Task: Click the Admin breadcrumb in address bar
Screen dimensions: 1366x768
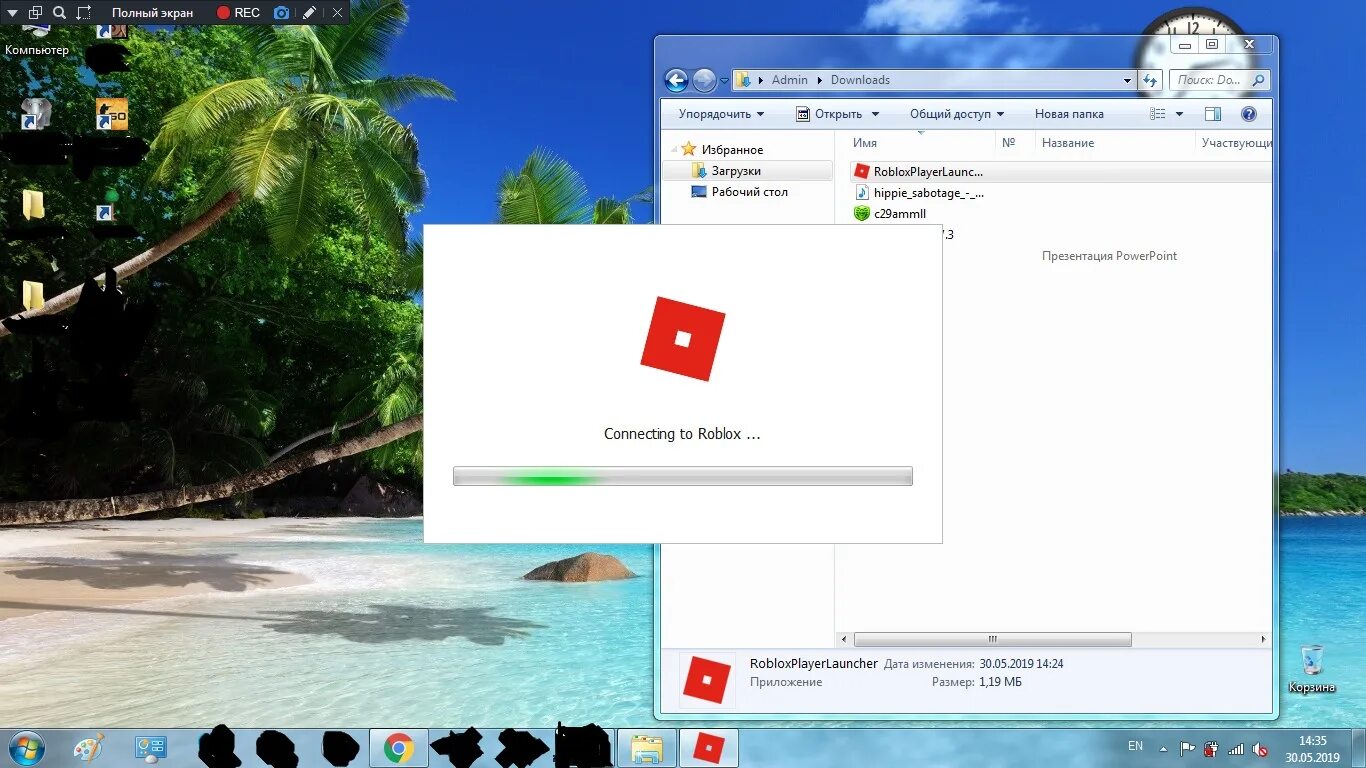Action: tap(789, 80)
